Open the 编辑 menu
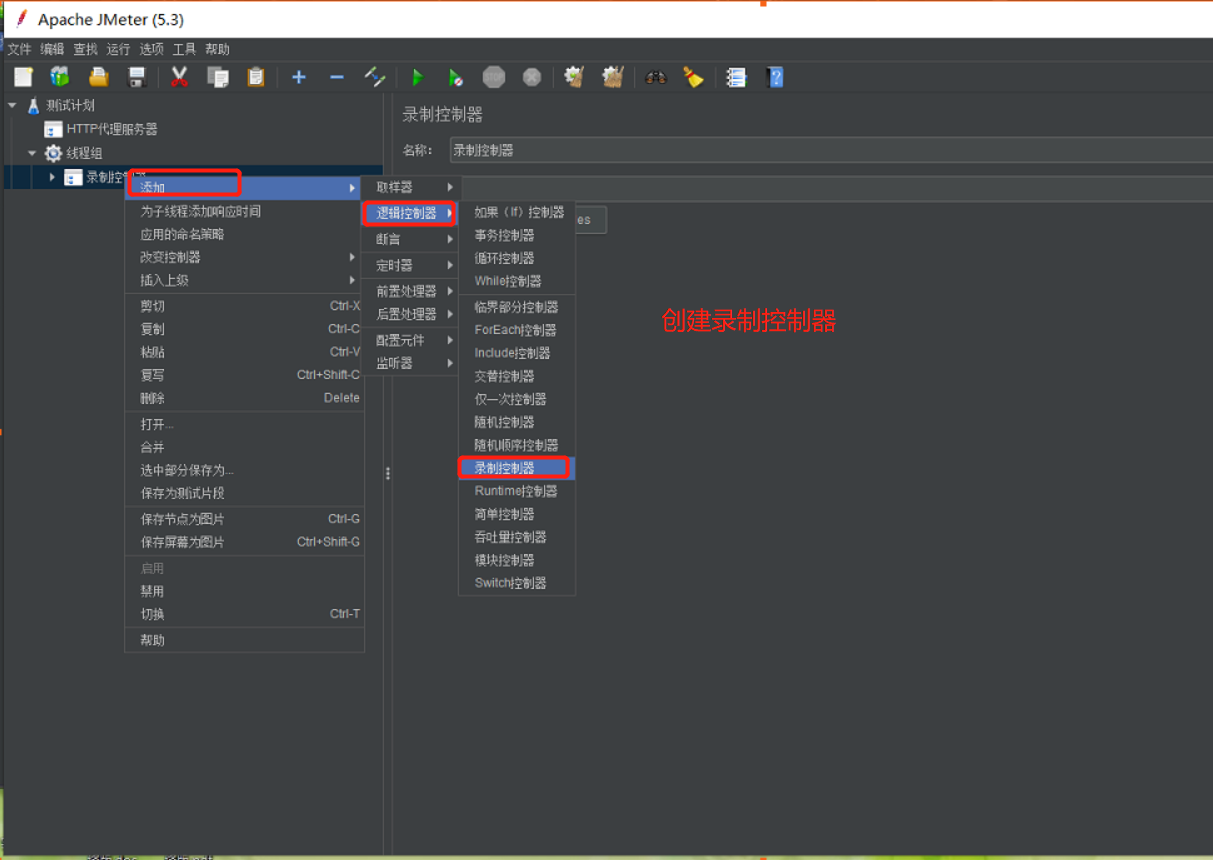This screenshot has width=1213, height=860. click(52, 49)
